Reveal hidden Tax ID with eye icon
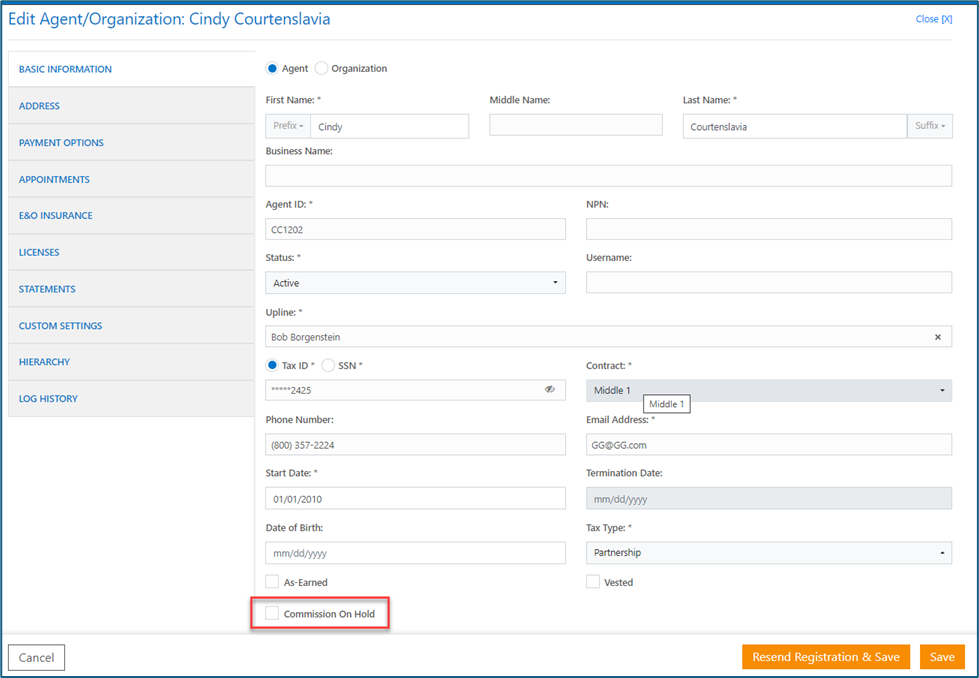979x678 pixels. tap(549, 390)
